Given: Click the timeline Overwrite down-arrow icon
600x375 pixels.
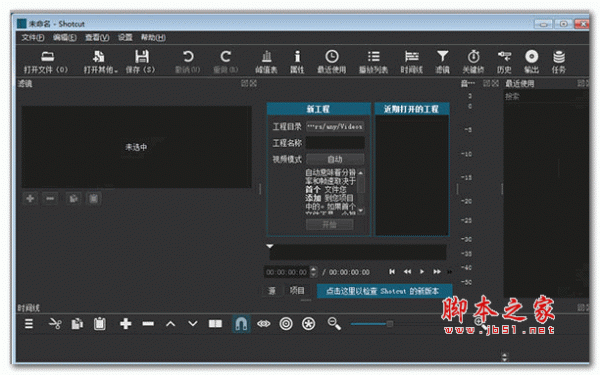Looking at the screenshot, I should 192,324.
